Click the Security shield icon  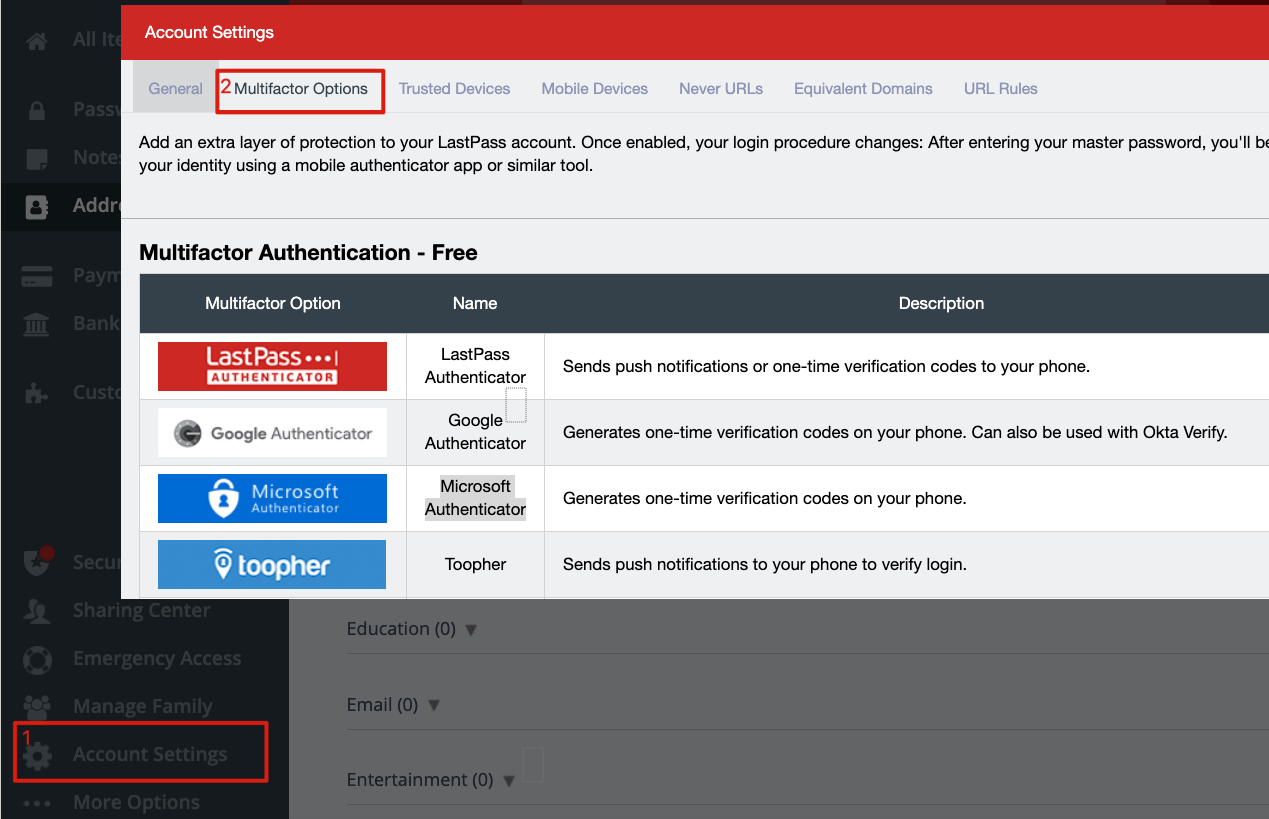pos(37,562)
